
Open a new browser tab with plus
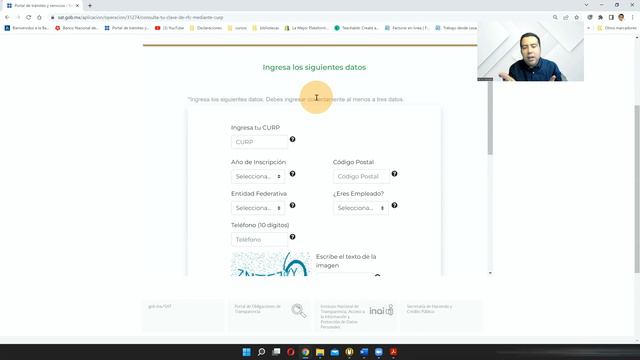pyautogui.click(x=90, y=6)
